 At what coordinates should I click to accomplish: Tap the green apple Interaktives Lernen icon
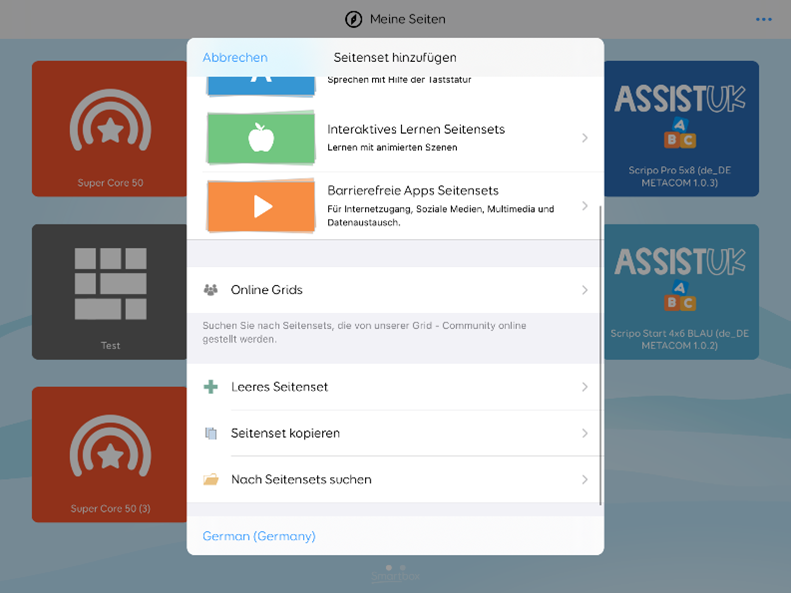[261, 138]
